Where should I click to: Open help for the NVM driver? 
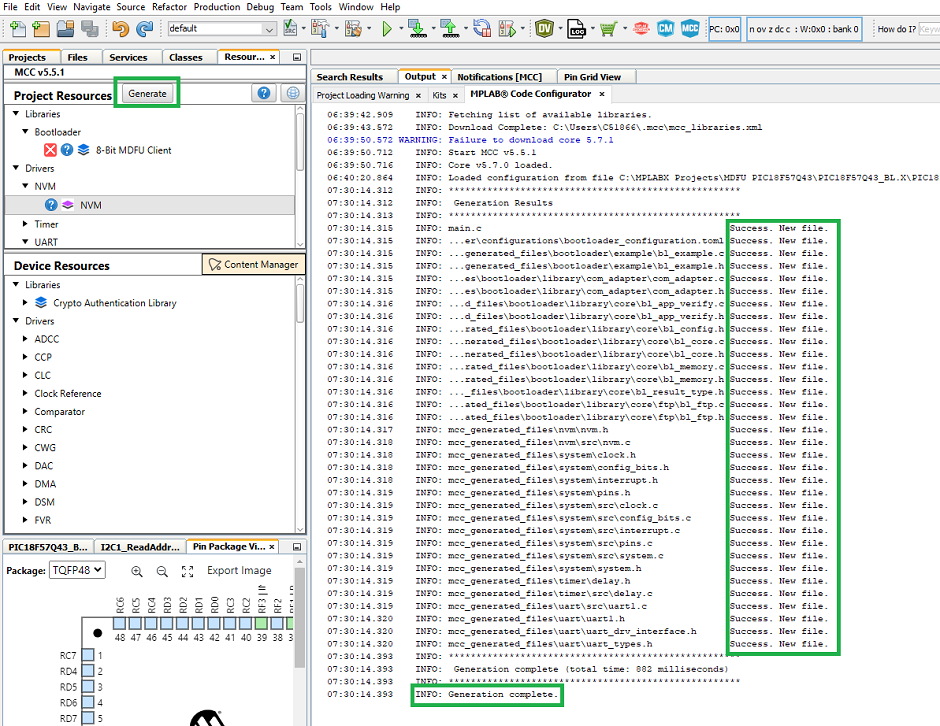51,205
